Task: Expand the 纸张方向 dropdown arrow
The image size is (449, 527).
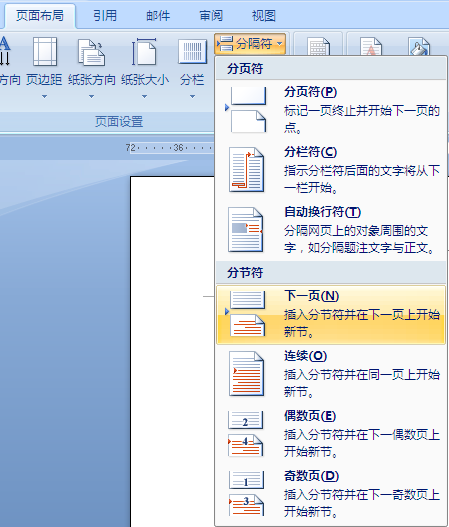Action: (91, 96)
